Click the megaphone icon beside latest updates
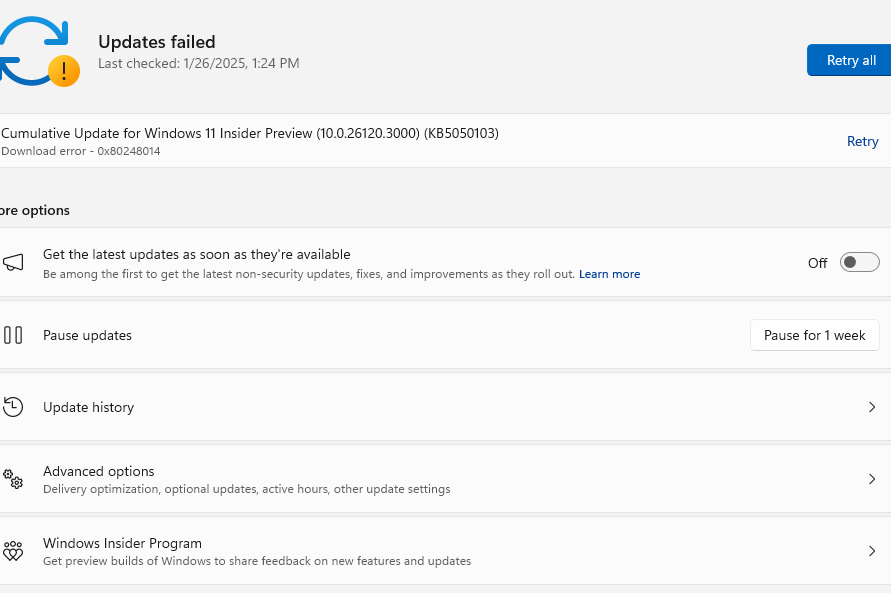891x593 pixels. (13, 263)
